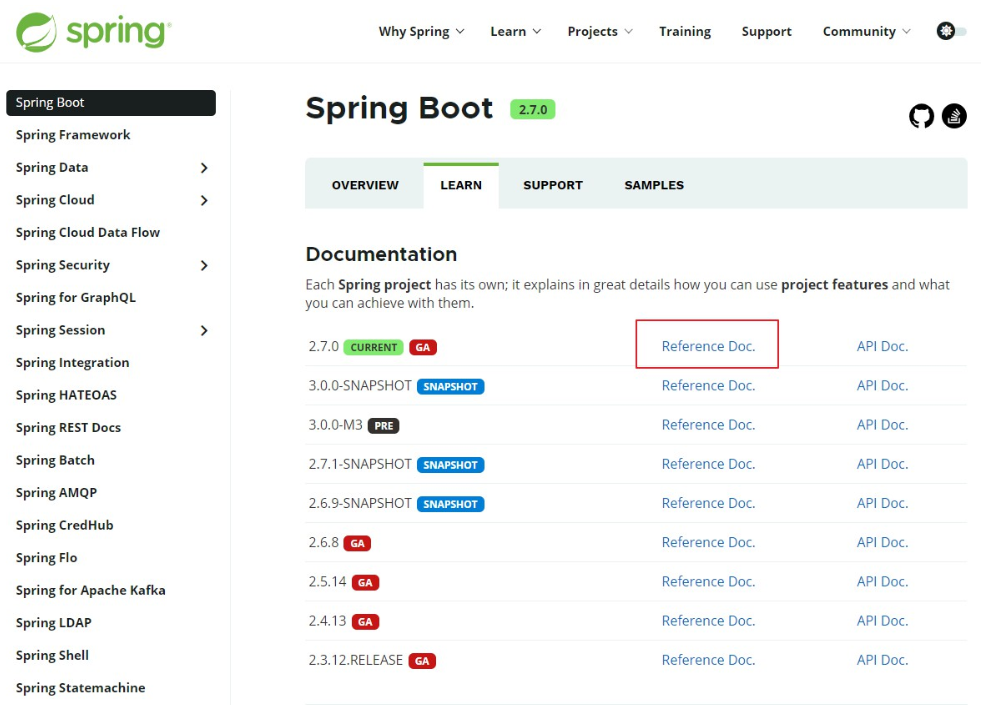The height and width of the screenshot is (705, 981).
Task: Click the version text 2.6.8
Action: pyautogui.click(x=323, y=542)
